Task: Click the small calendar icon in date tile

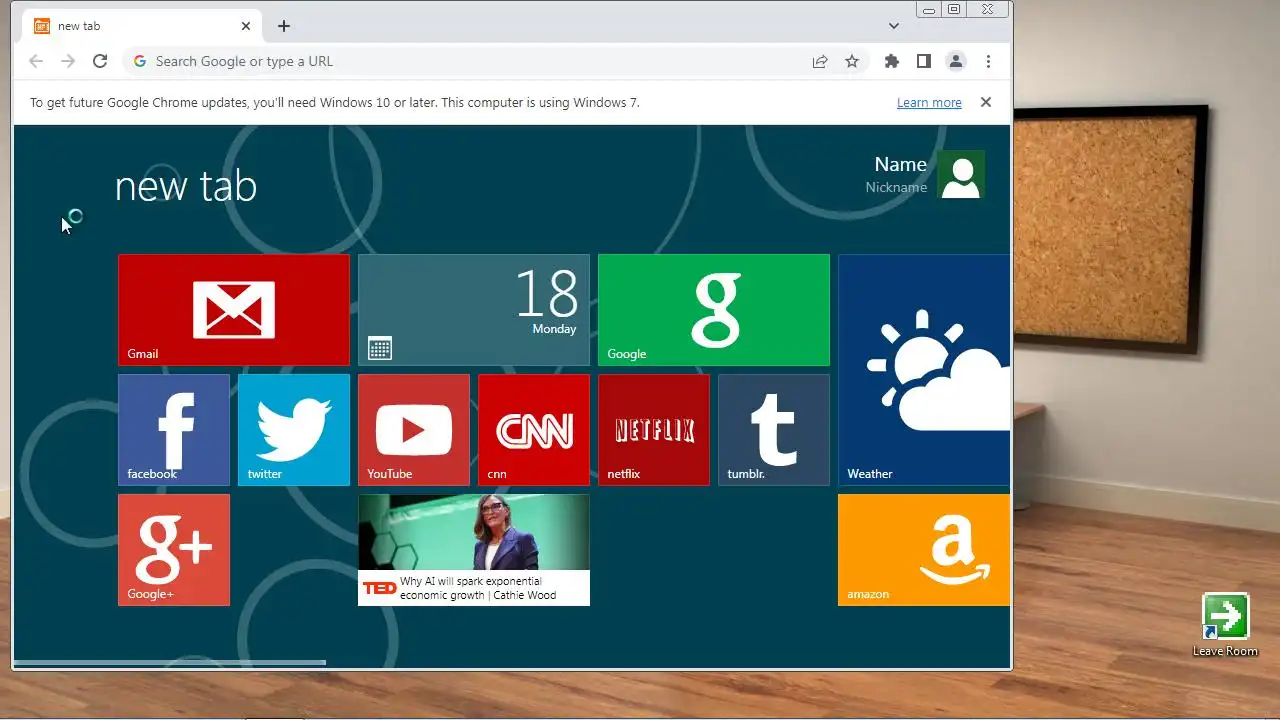Action: click(380, 348)
